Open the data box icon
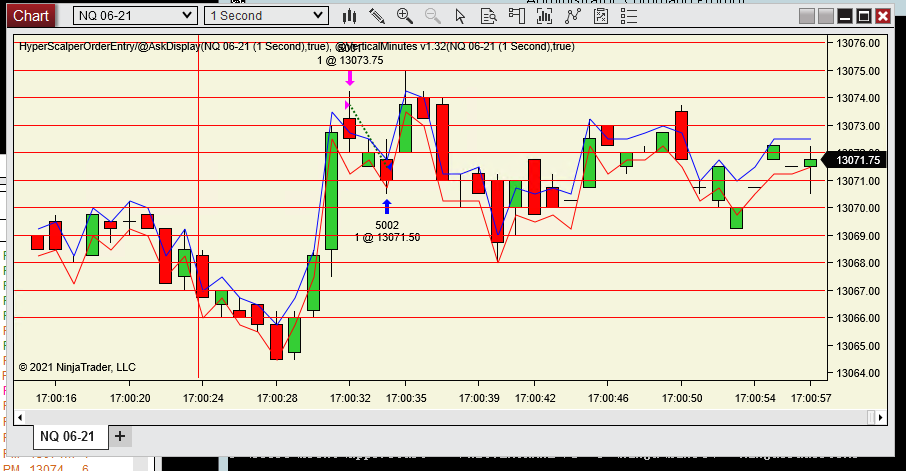The width and height of the screenshot is (906, 471). [488, 16]
